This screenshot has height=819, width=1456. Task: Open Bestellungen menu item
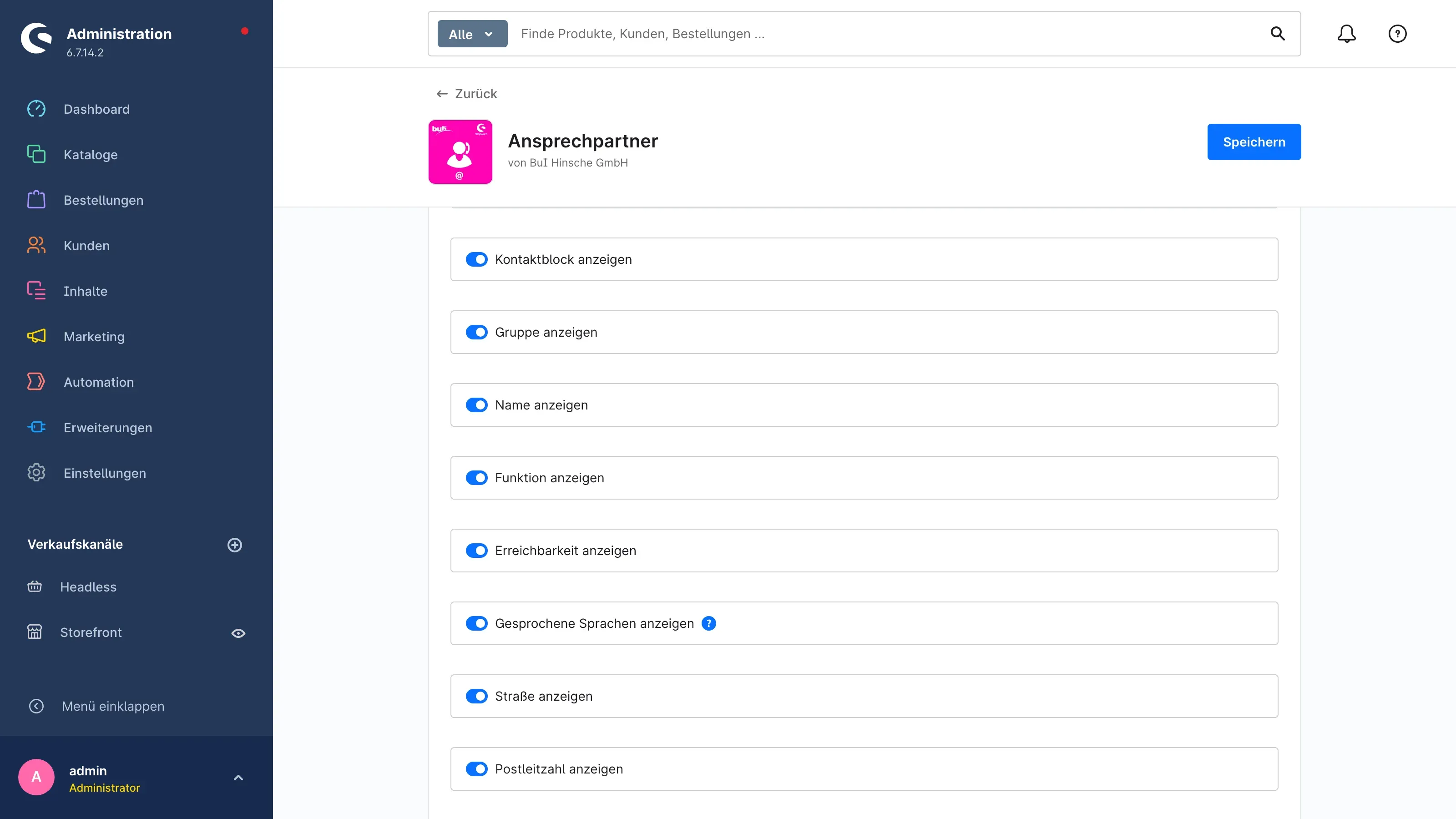tap(103, 200)
